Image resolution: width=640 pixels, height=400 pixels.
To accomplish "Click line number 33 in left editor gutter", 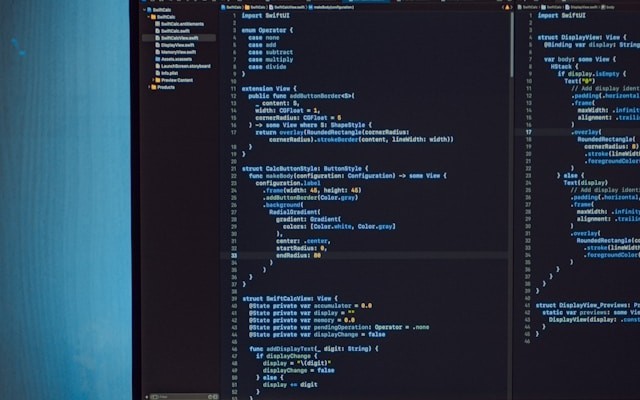I will [x=234, y=256].
